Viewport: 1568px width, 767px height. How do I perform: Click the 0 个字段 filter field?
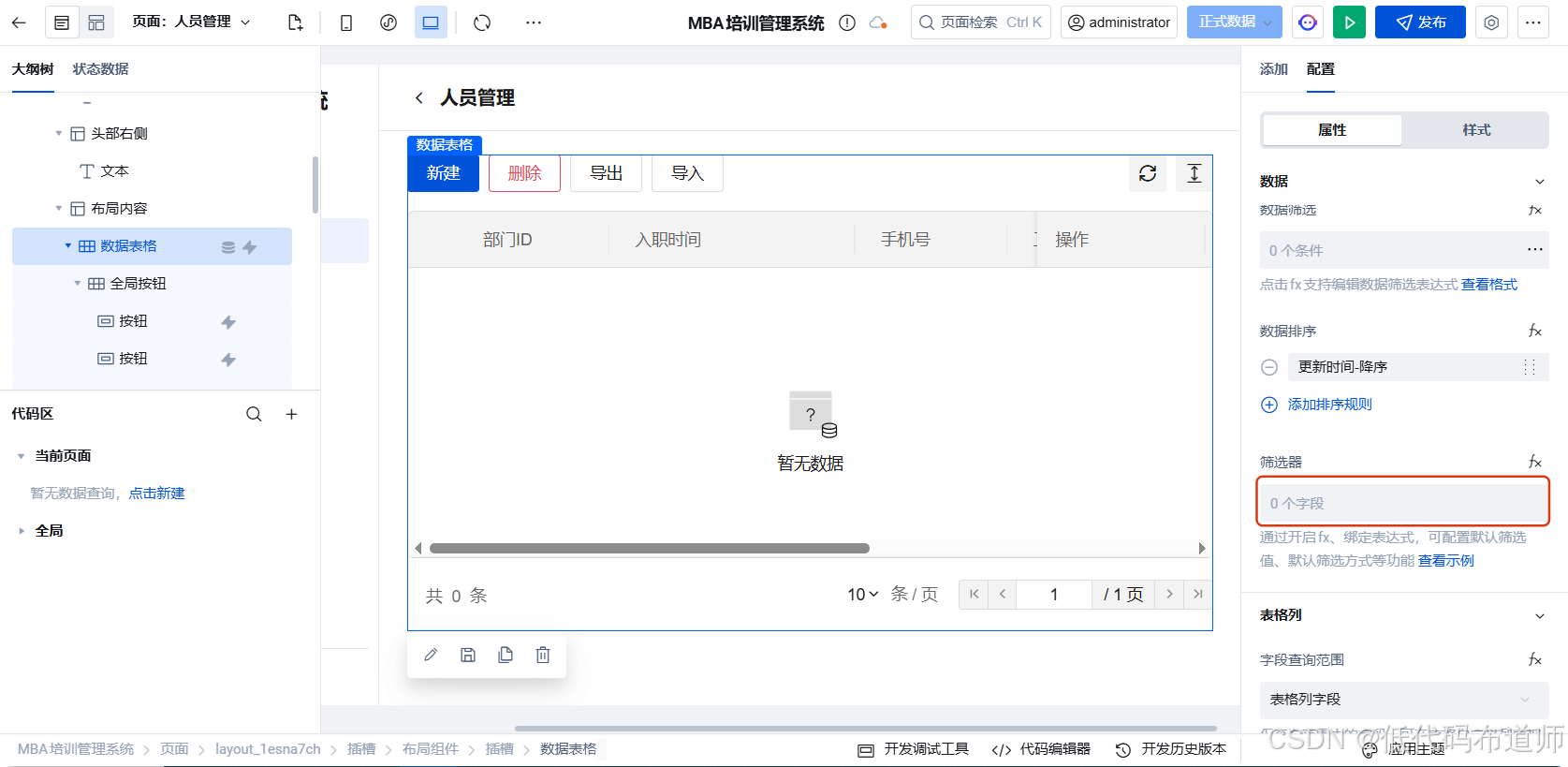coord(1403,502)
